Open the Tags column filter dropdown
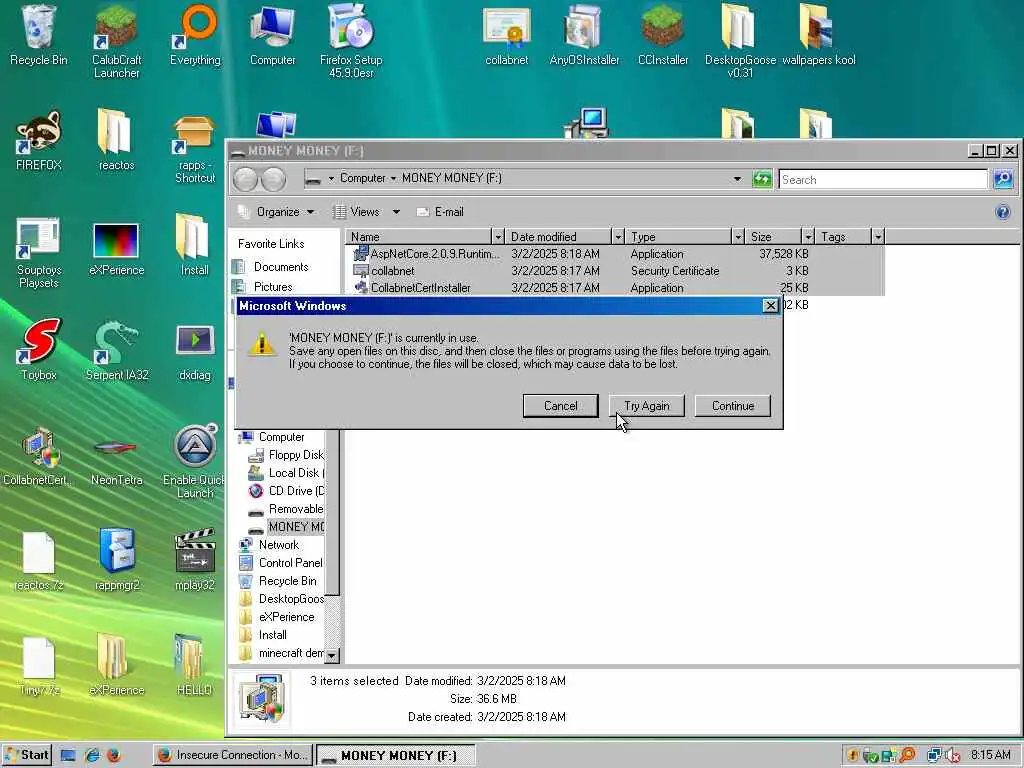 pyautogui.click(x=878, y=236)
